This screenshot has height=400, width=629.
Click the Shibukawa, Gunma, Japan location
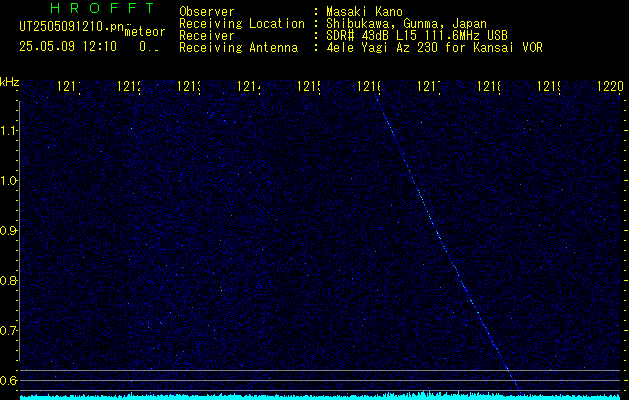pyautogui.click(x=406, y=24)
